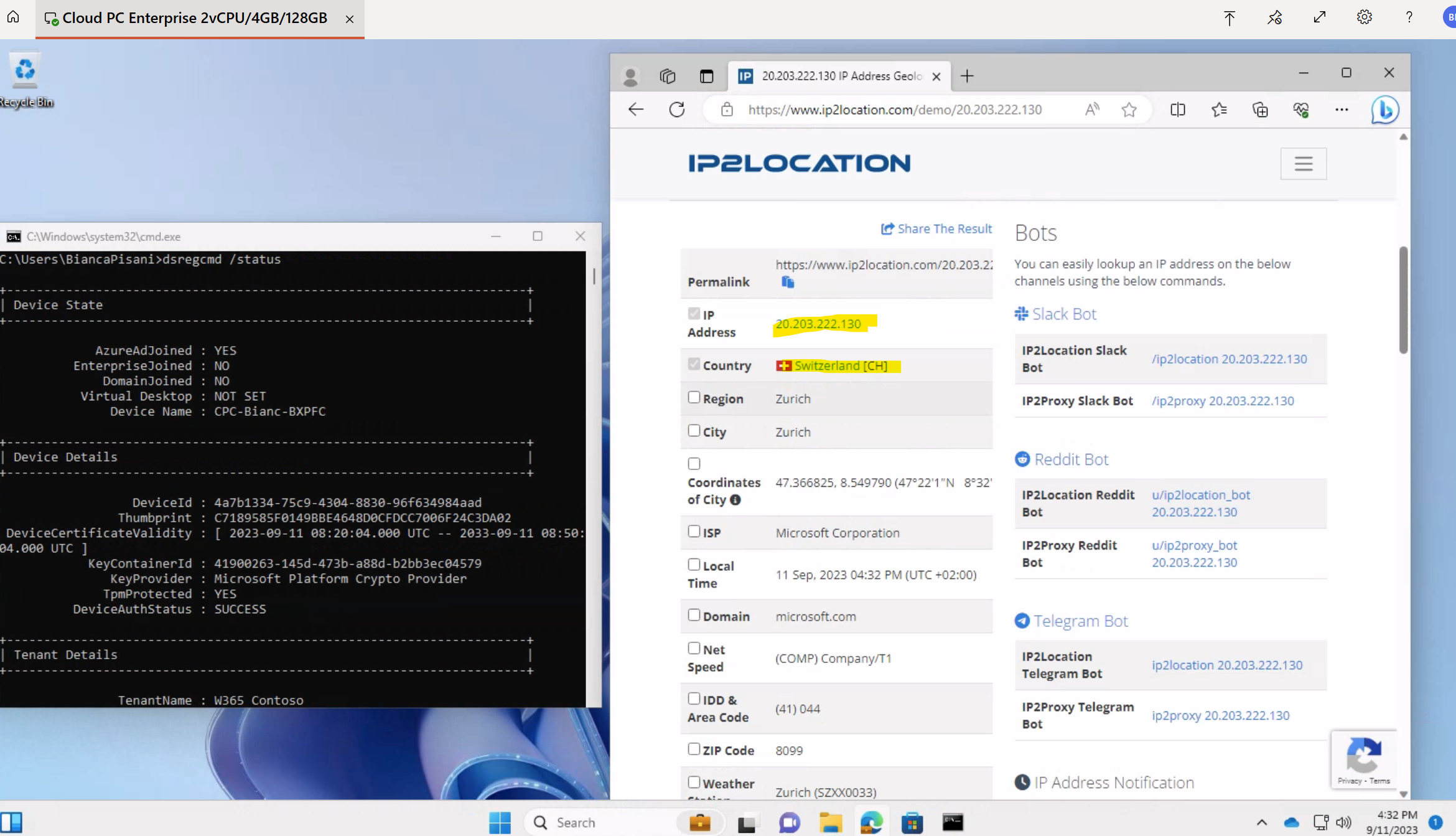Viewport: 1456px width, 836px height.
Task: Close the Cloud PC Enterprise tab
Action: tap(350, 19)
